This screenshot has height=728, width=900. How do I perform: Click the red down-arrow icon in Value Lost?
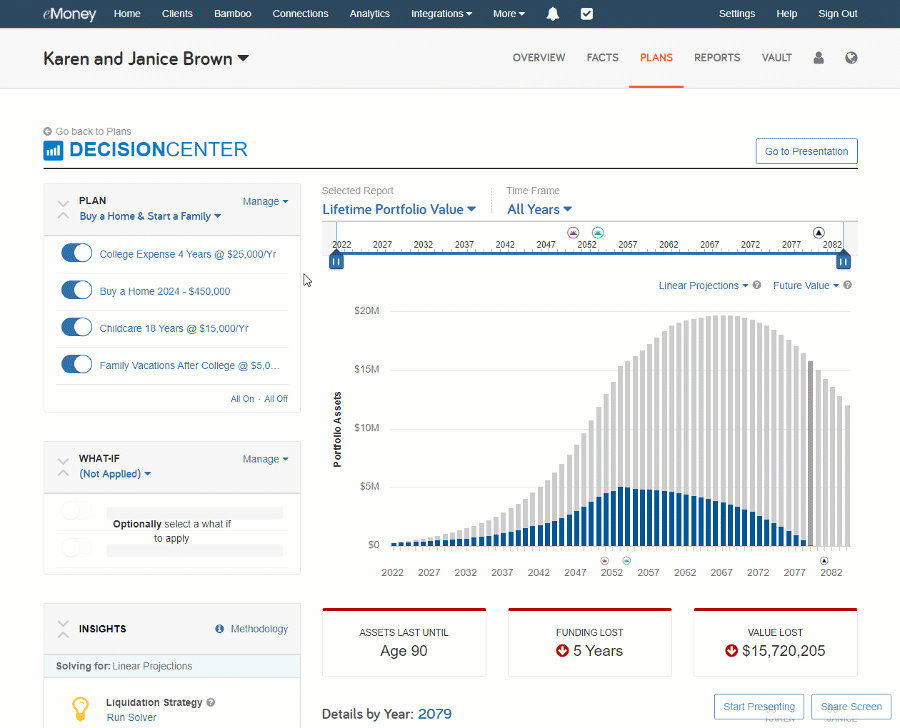[731, 650]
